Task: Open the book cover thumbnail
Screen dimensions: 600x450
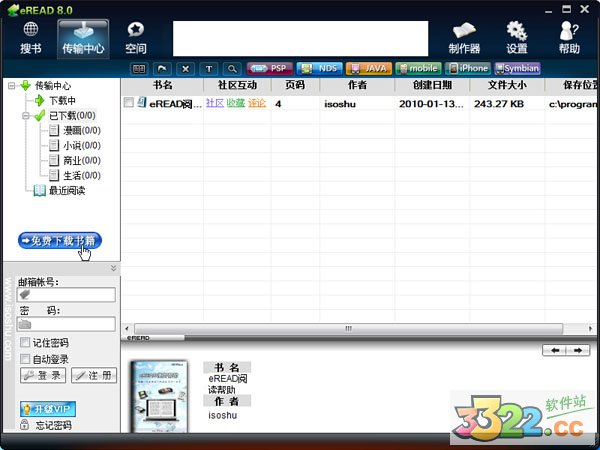Action: point(160,396)
